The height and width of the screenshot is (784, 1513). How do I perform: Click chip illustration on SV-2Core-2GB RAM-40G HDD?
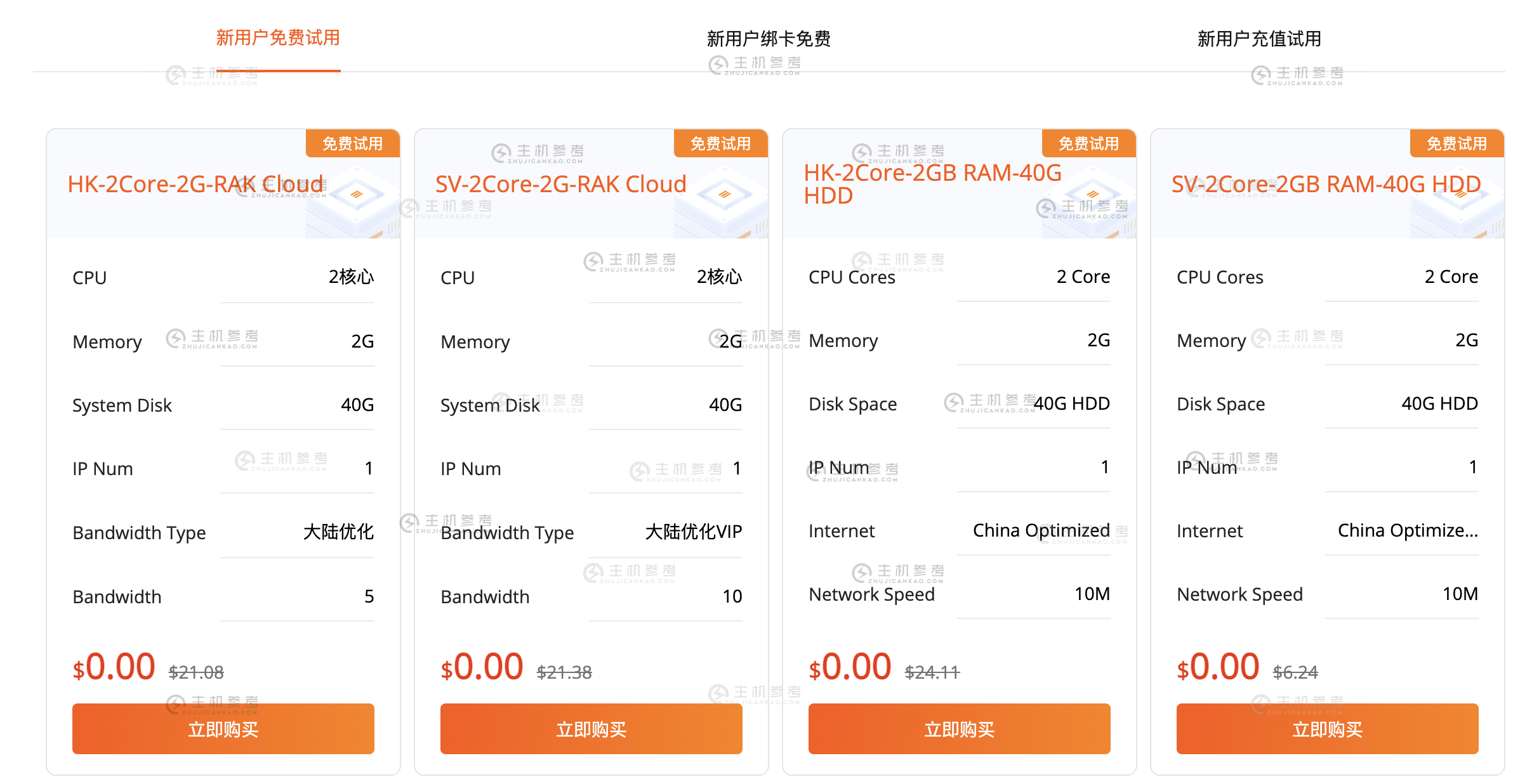pyautogui.click(x=1458, y=203)
